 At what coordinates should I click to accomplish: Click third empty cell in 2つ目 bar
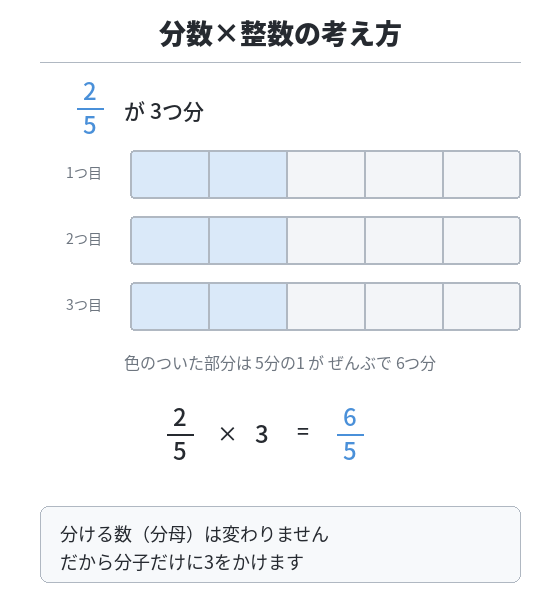click(326, 240)
